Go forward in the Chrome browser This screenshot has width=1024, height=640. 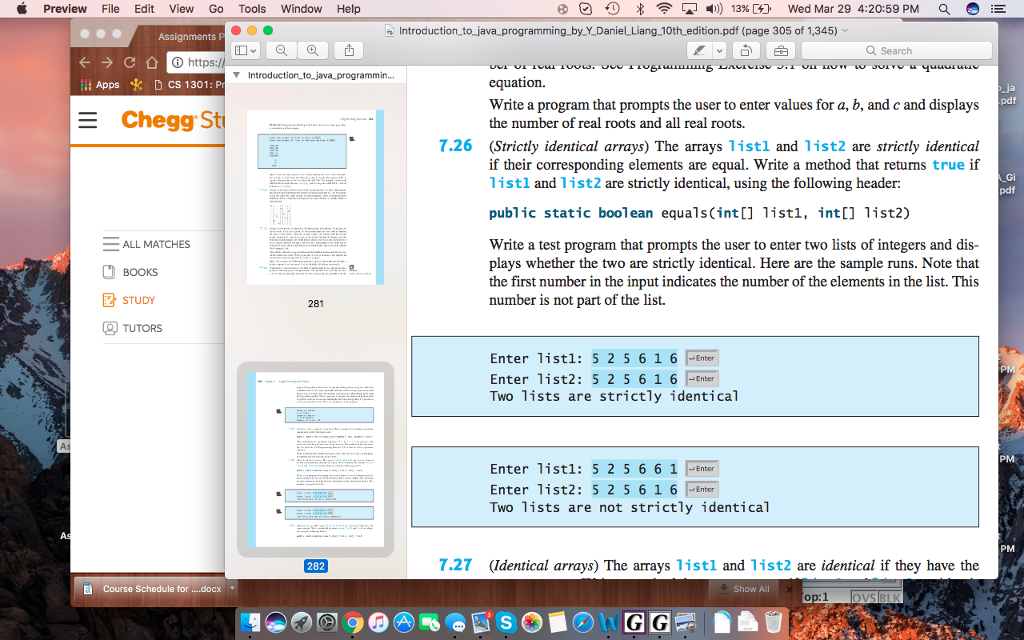[107, 62]
